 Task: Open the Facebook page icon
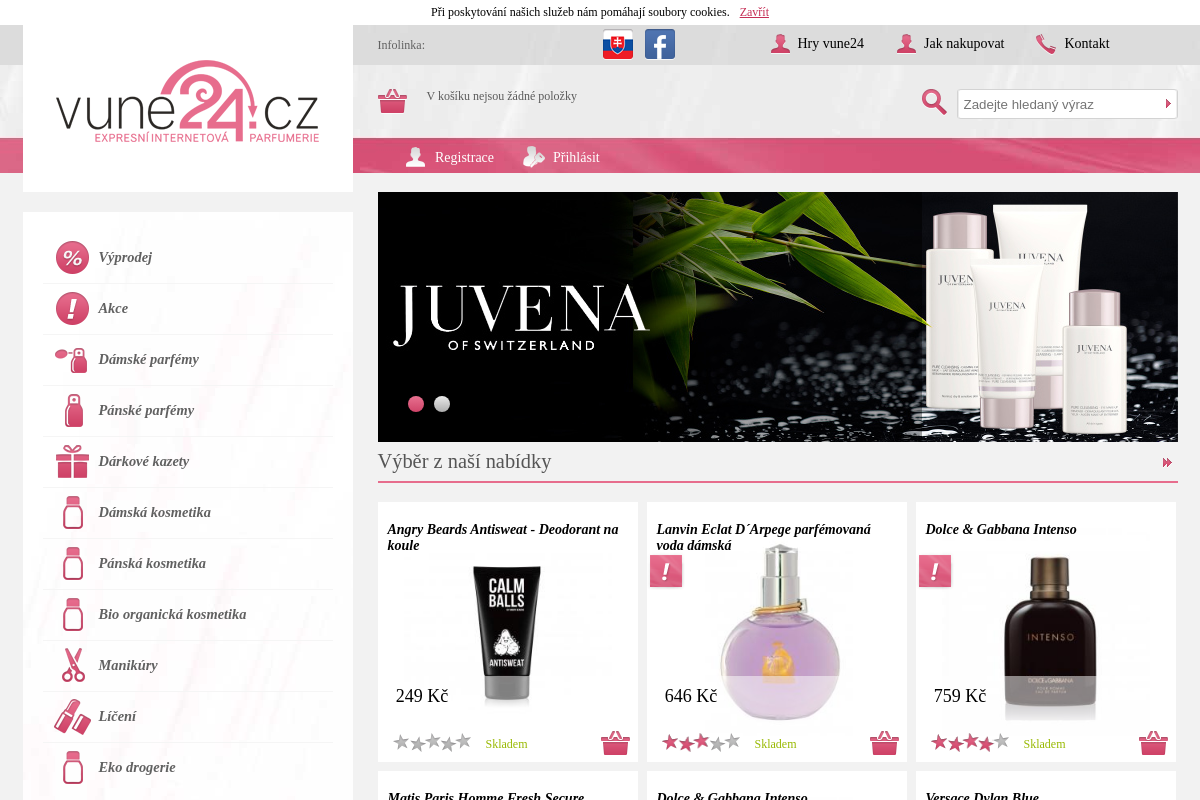pos(660,44)
